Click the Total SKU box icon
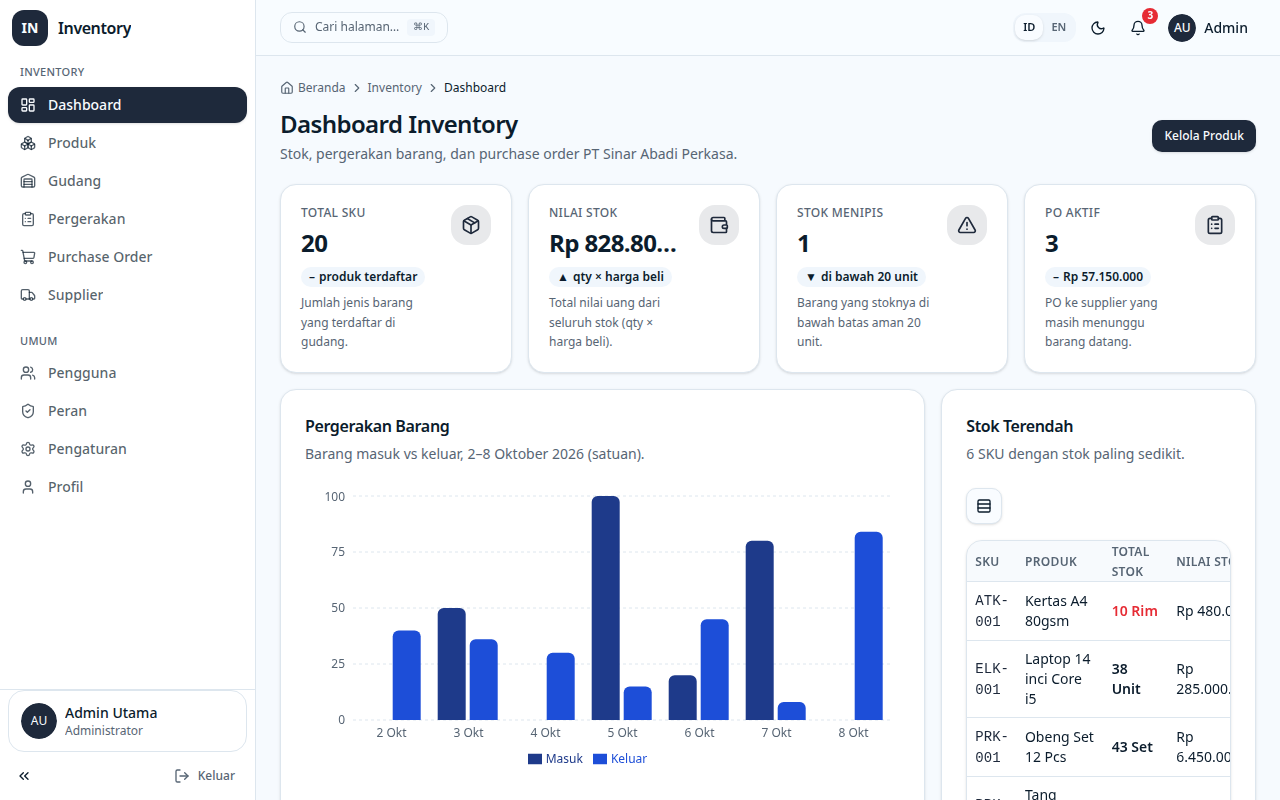This screenshot has width=1280, height=800. [471, 225]
